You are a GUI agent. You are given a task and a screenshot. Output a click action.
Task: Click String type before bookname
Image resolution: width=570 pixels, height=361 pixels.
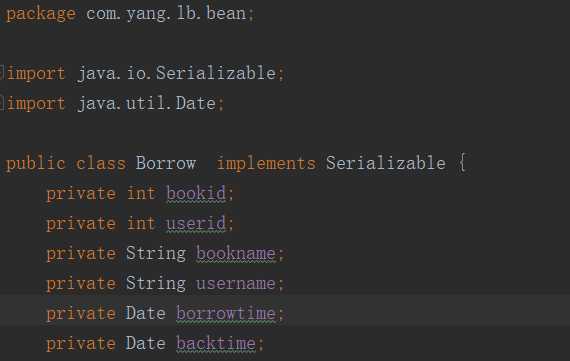(x=156, y=253)
